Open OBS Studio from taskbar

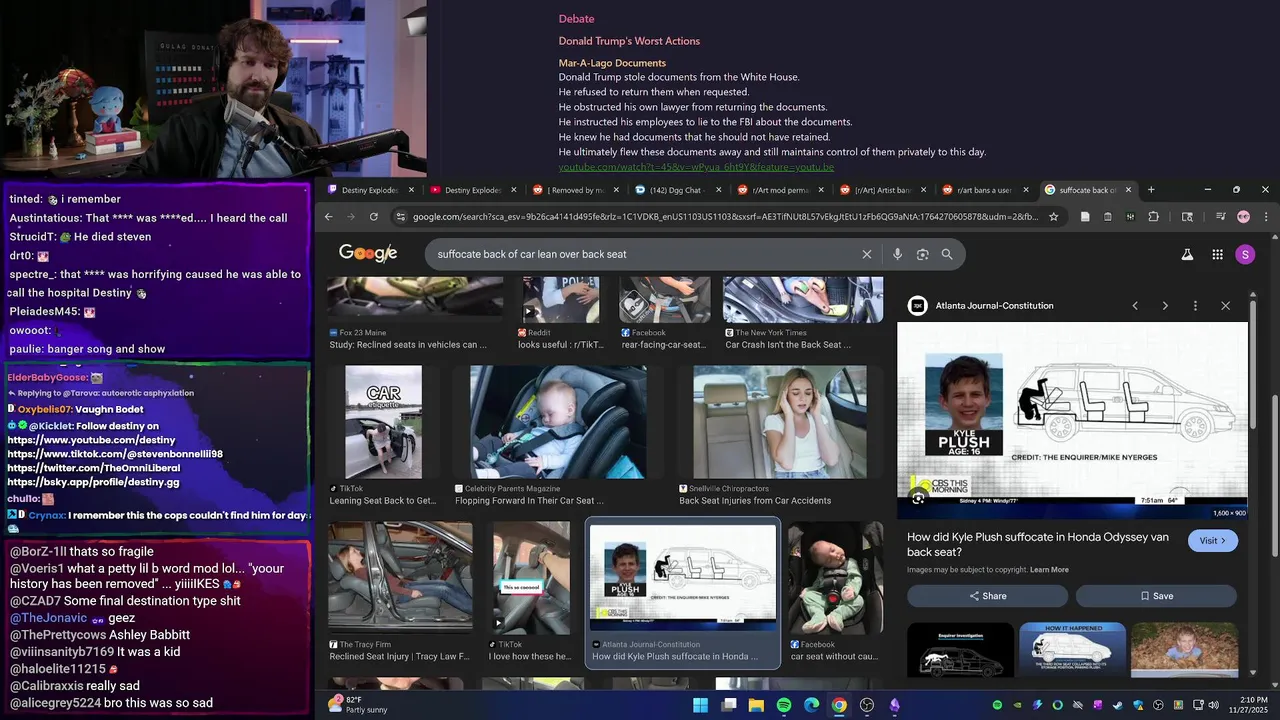click(867, 705)
